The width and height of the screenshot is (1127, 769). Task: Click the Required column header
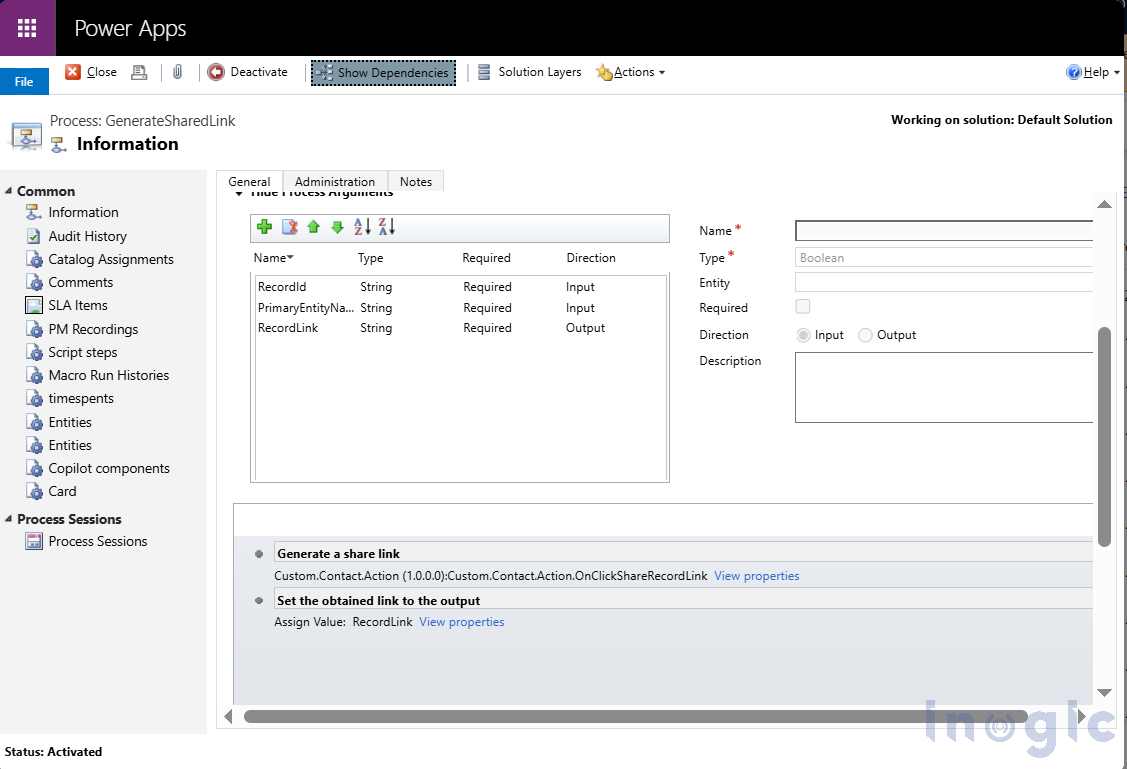click(x=487, y=258)
